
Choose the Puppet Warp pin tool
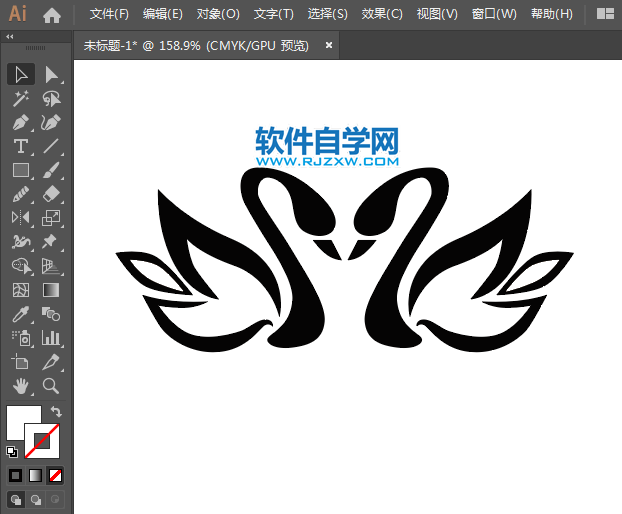tap(52, 242)
